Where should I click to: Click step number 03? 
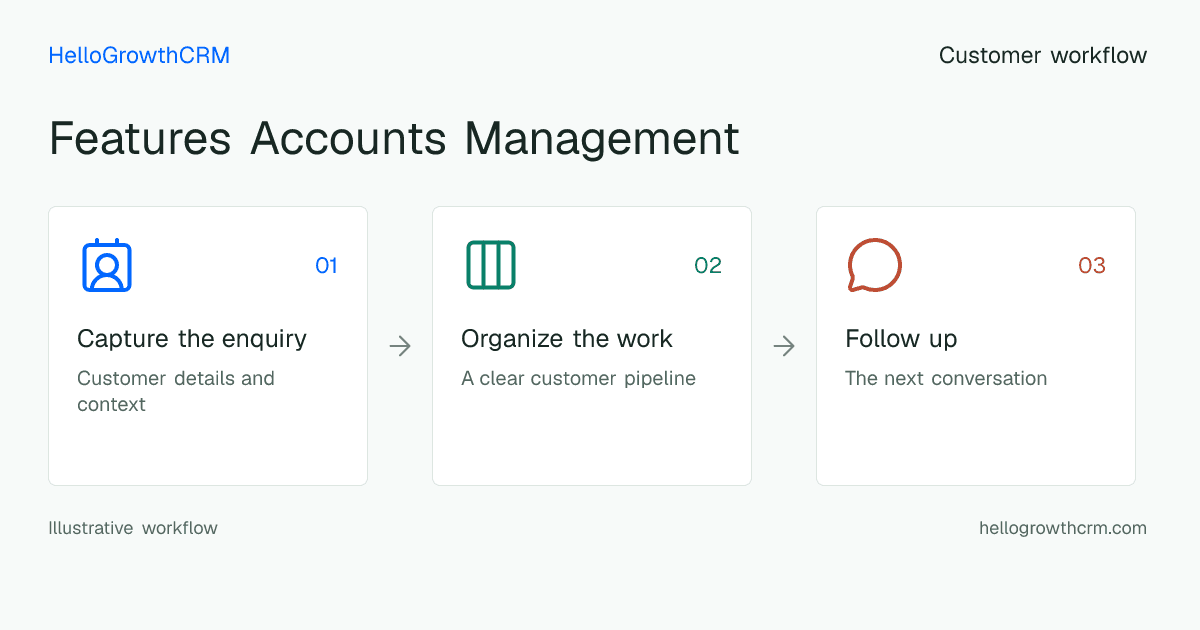point(1092,265)
